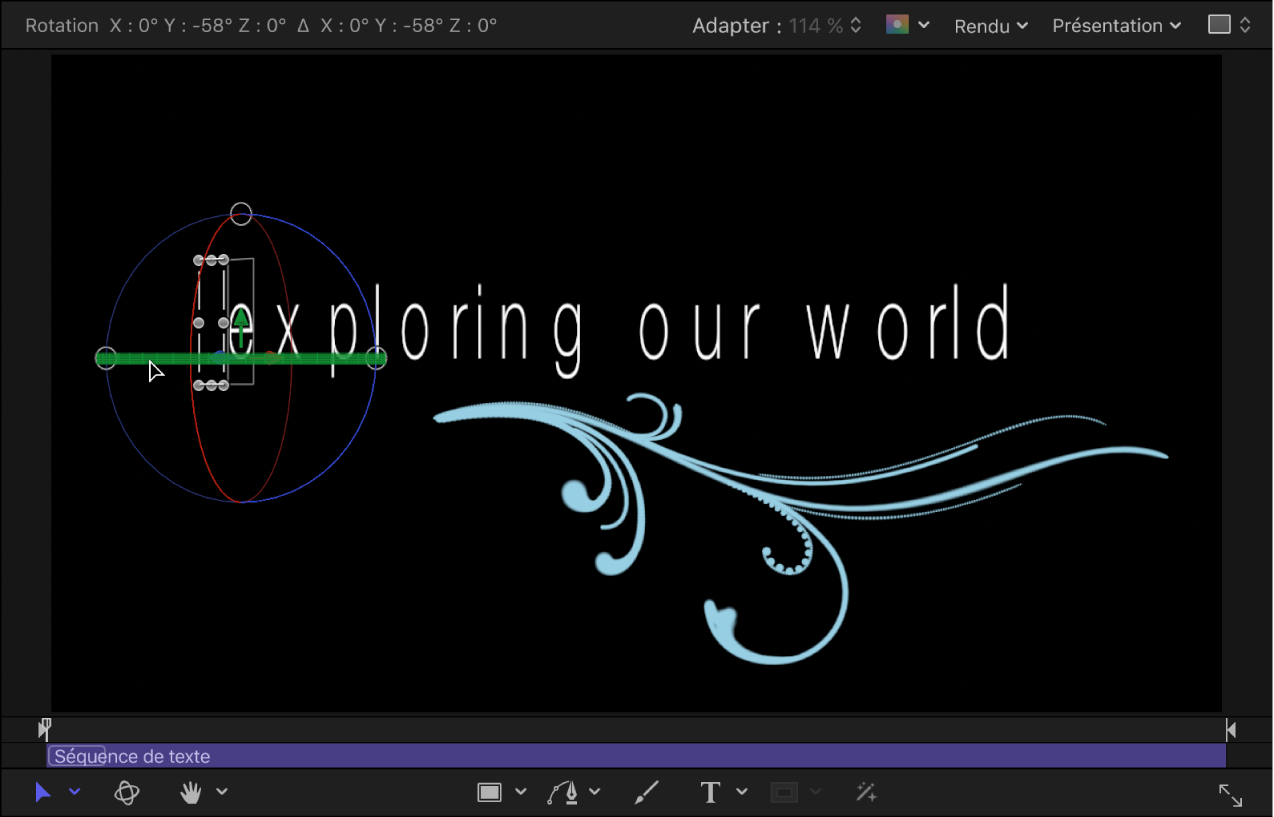Image resolution: width=1274 pixels, height=817 pixels.
Task: Expand the shape tool options chevron
Action: coord(520,793)
